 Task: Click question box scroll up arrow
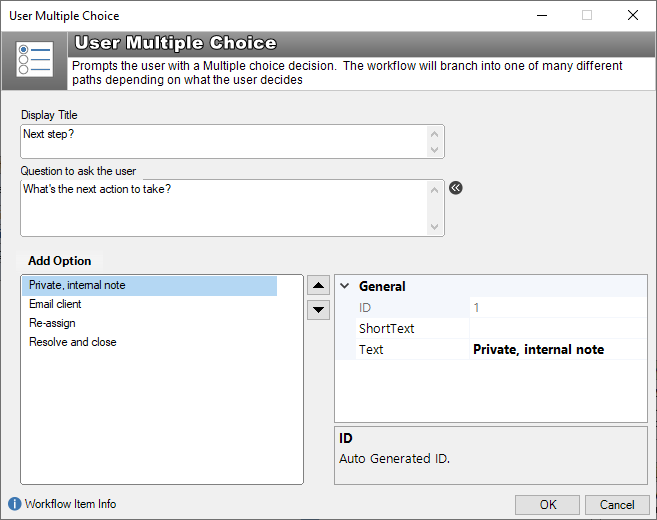point(435,190)
